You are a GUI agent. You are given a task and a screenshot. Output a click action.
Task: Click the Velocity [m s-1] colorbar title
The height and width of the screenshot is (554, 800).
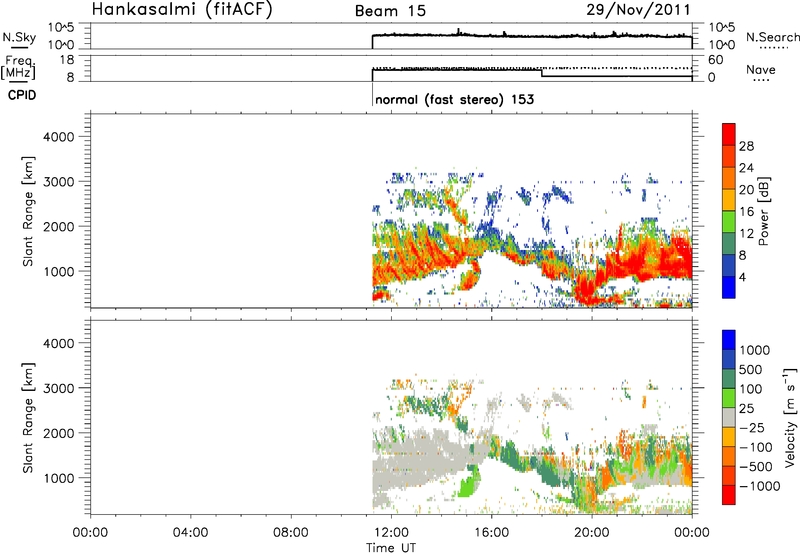point(790,417)
